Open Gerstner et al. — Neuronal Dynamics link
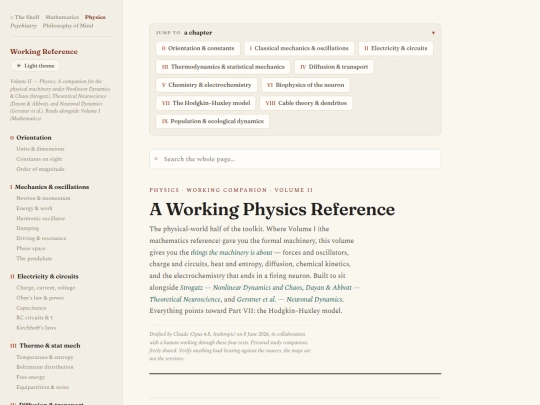Screen dimensions: 540x405 [290, 300]
